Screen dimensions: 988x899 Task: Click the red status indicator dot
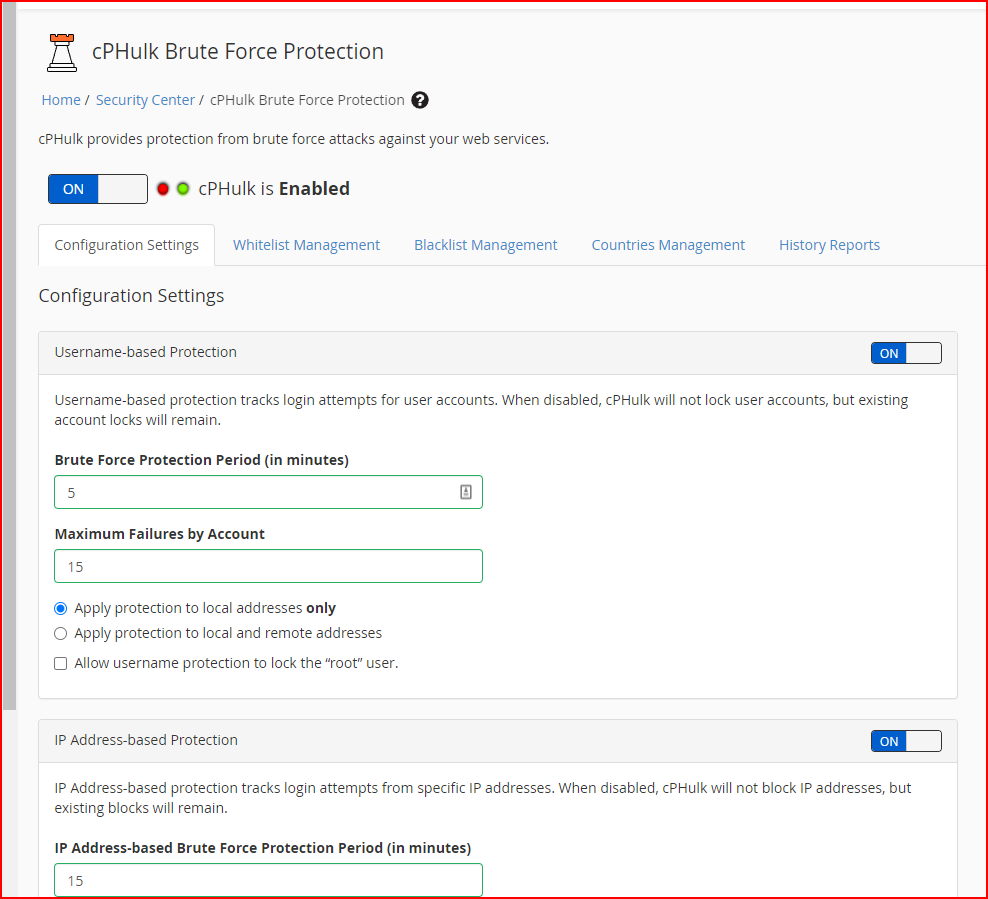pos(163,189)
